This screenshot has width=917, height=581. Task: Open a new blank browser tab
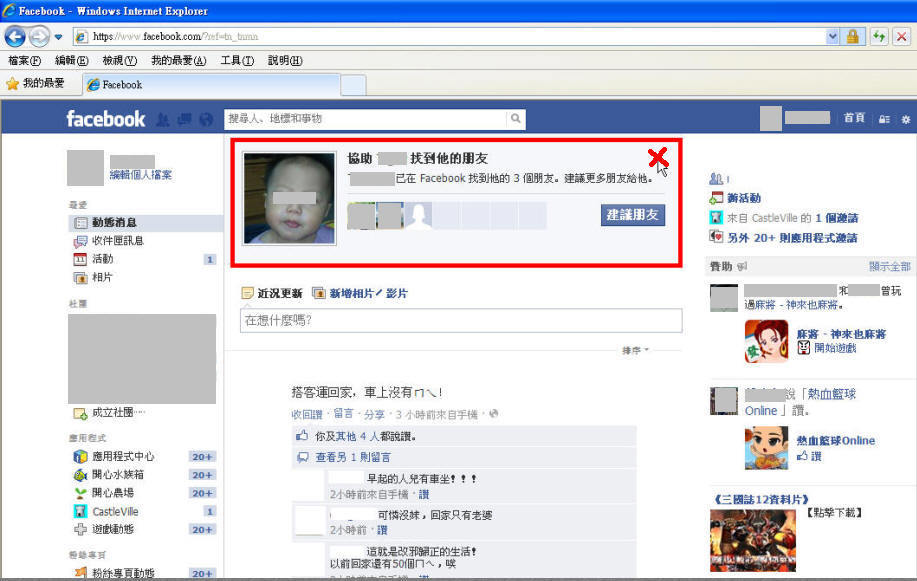click(353, 85)
